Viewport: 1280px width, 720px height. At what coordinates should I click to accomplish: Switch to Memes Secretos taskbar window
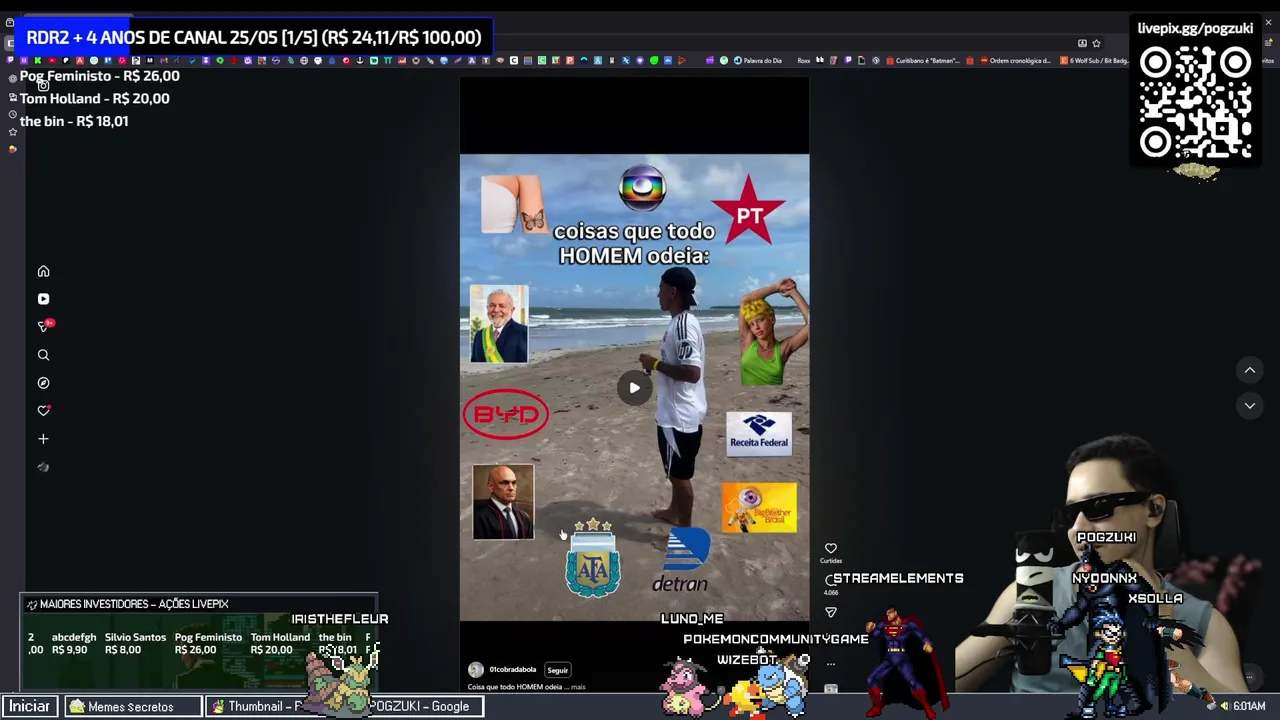coord(133,707)
